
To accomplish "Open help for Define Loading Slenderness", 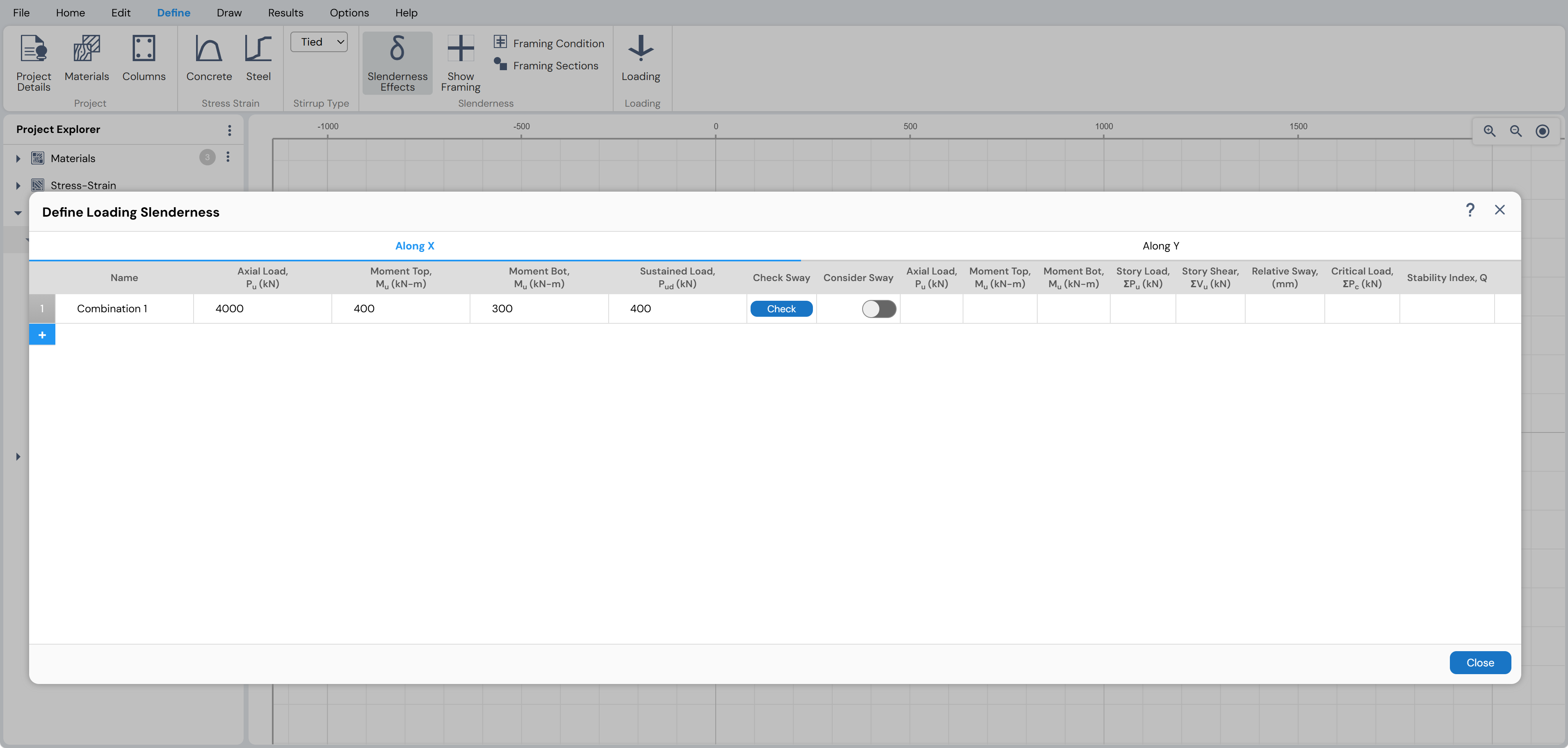I will point(1470,210).
